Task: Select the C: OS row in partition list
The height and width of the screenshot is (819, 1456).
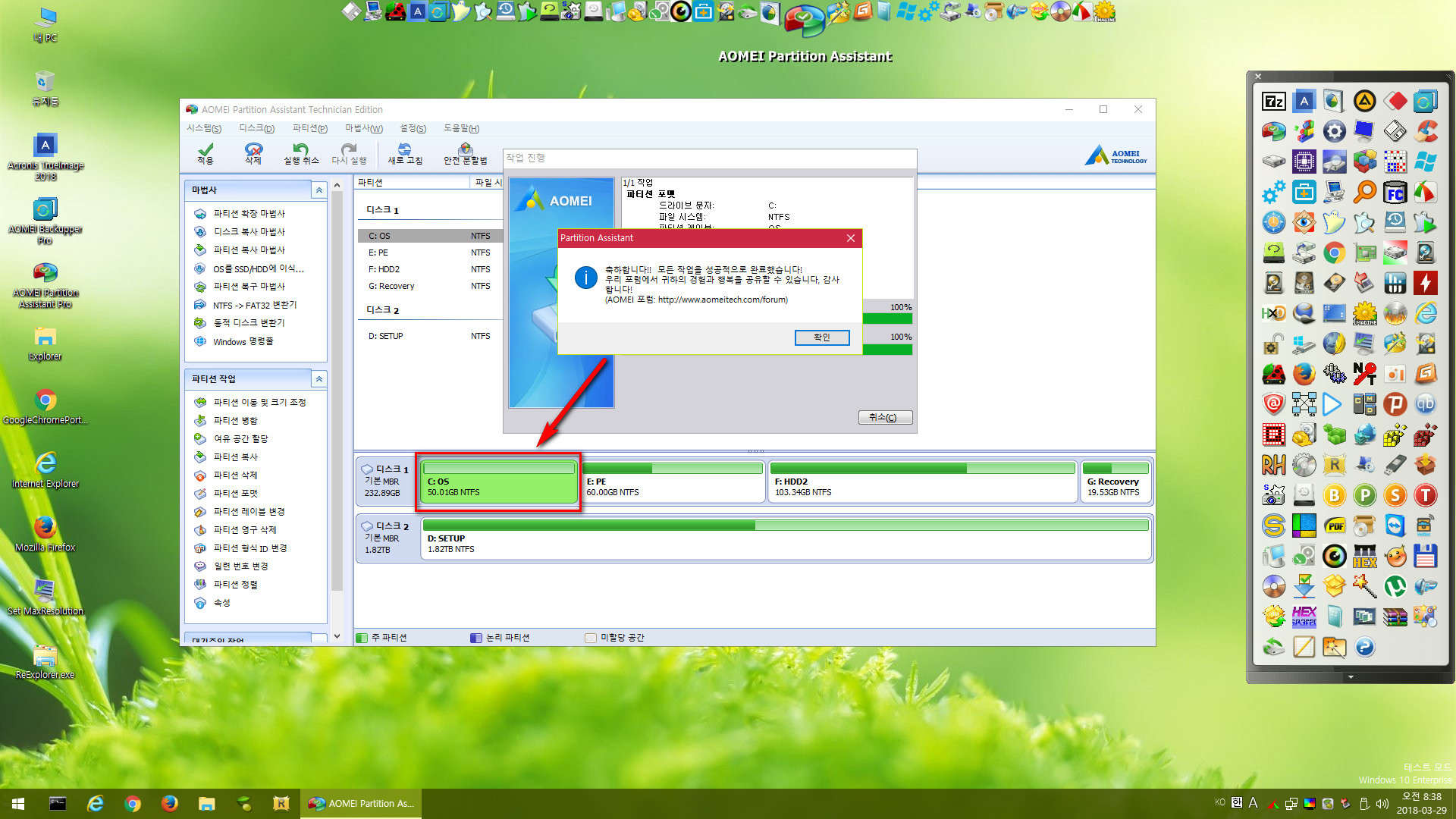Action: point(430,236)
